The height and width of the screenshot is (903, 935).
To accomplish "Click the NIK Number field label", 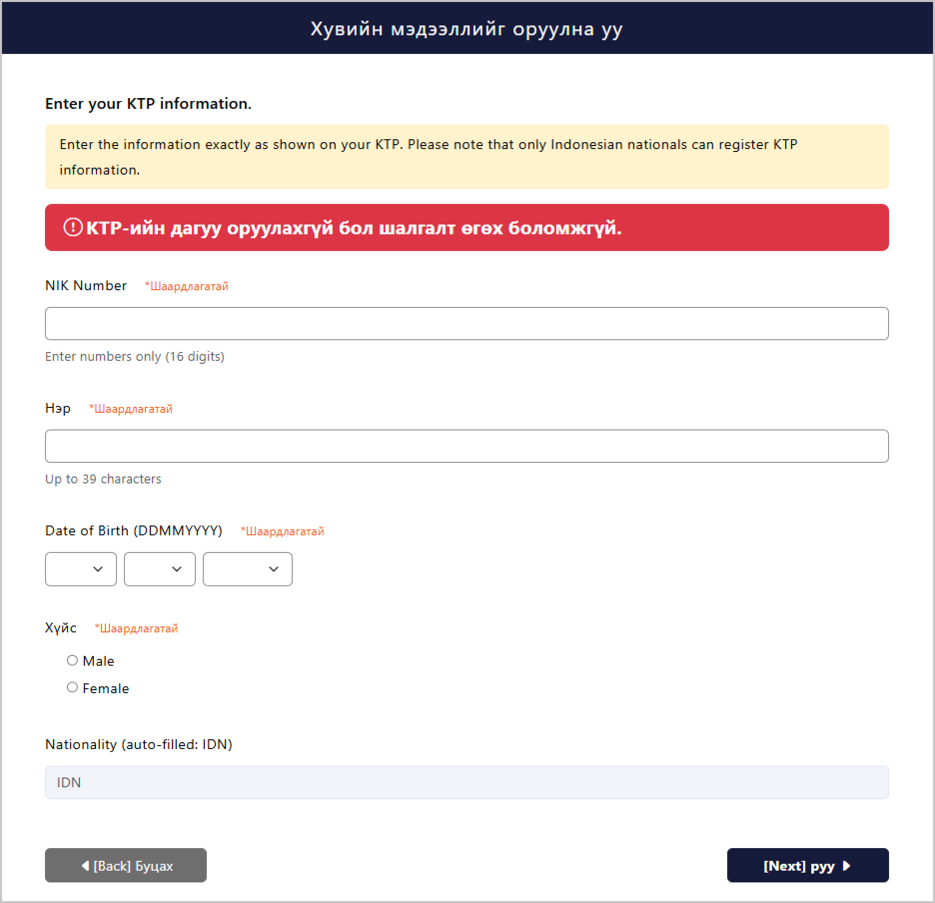I will pos(86,286).
